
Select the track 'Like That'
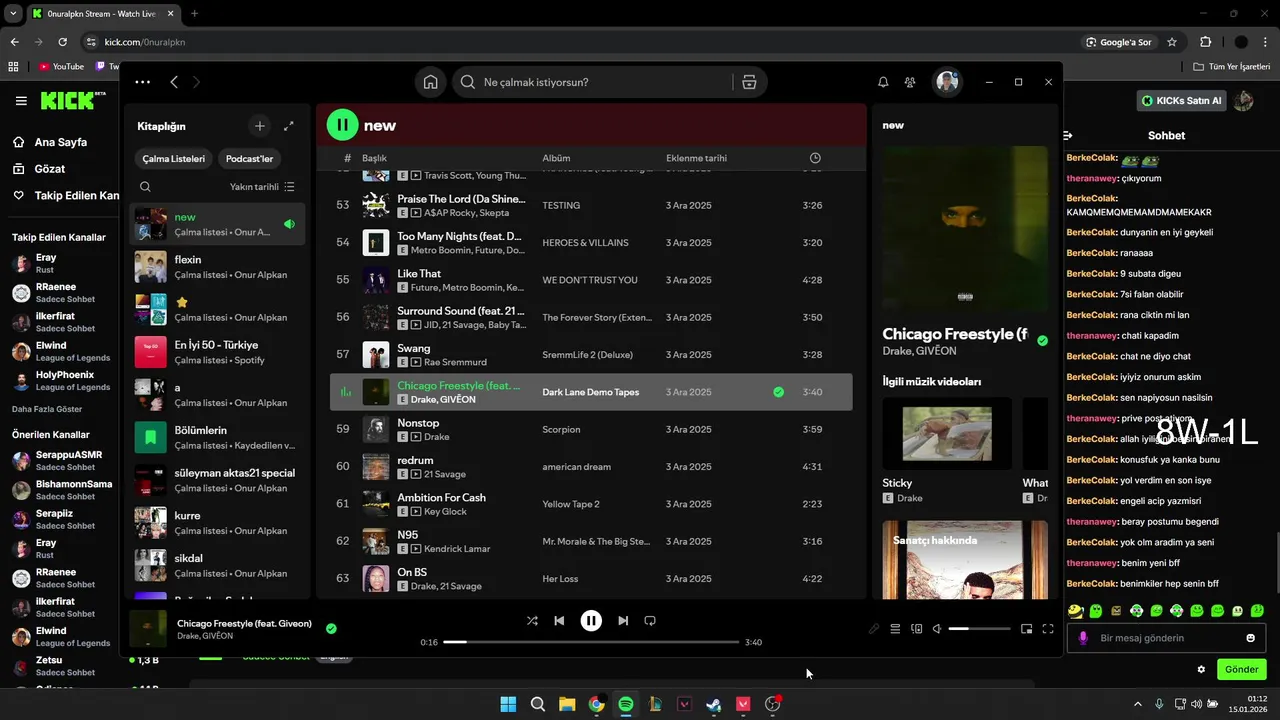click(591, 280)
